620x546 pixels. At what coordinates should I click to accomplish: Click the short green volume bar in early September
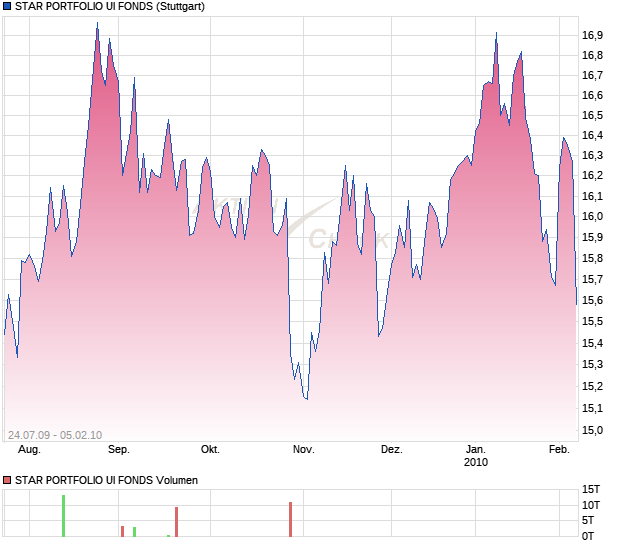click(134, 532)
